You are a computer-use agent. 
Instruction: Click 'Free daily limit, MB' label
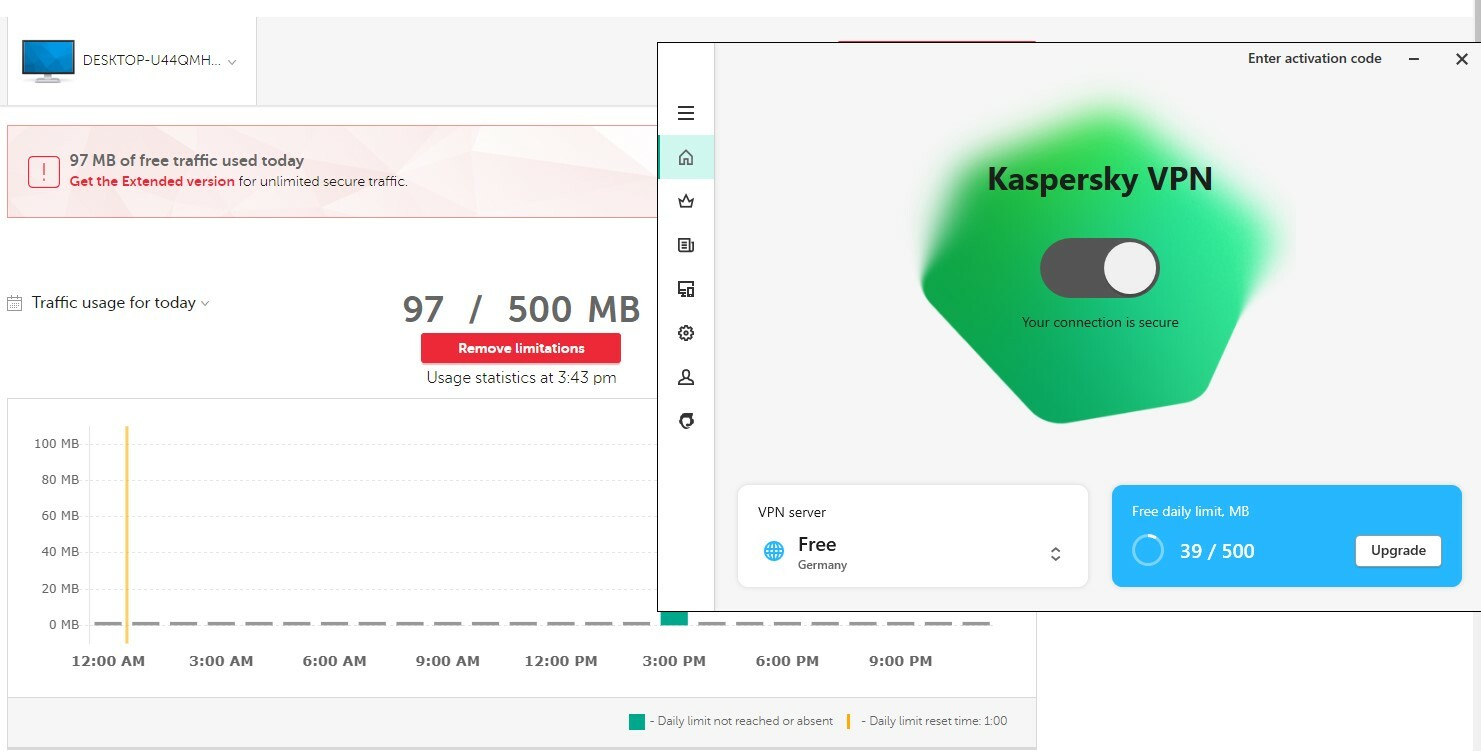click(1190, 511)
